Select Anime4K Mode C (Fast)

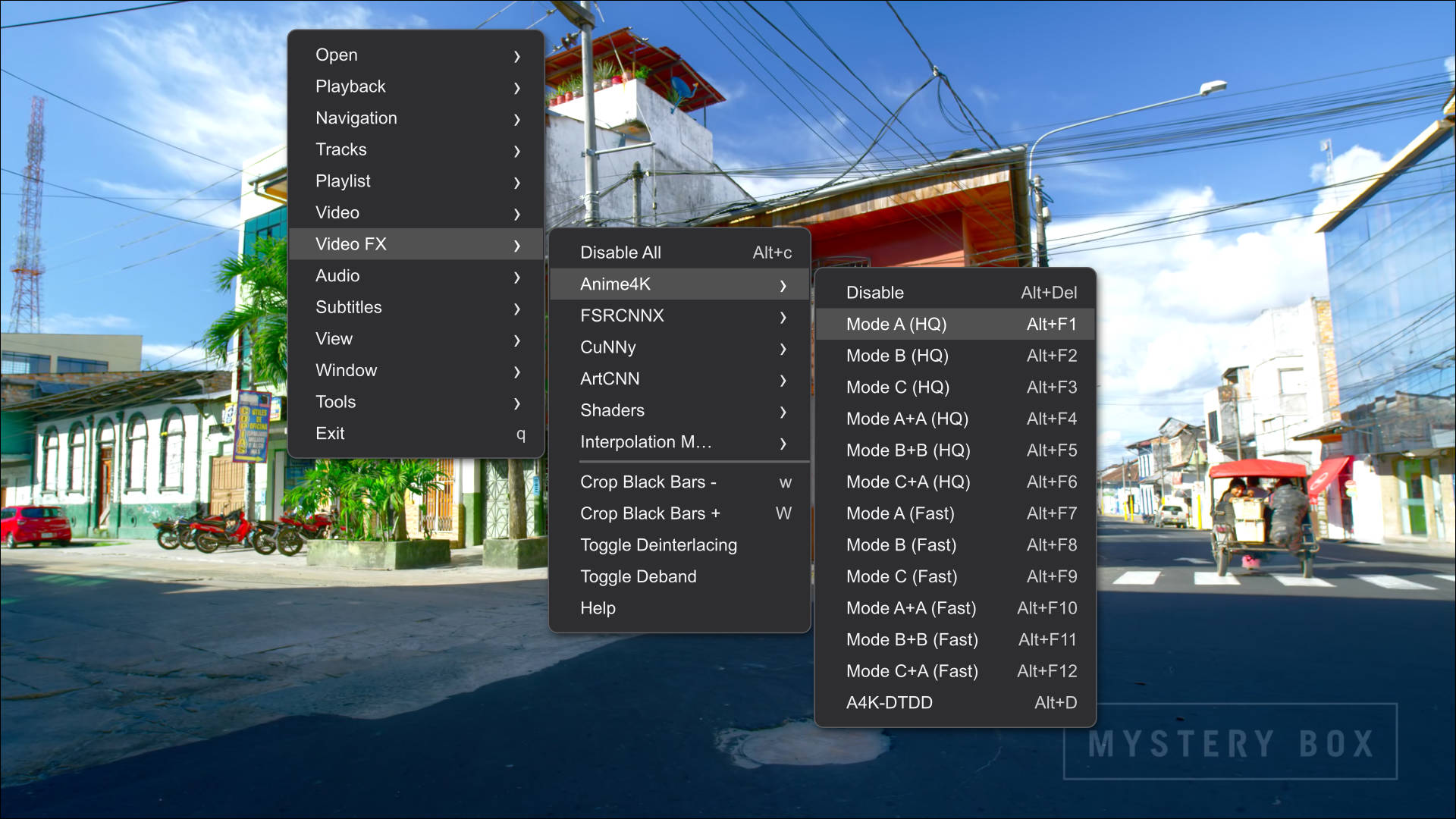point(955,577)
